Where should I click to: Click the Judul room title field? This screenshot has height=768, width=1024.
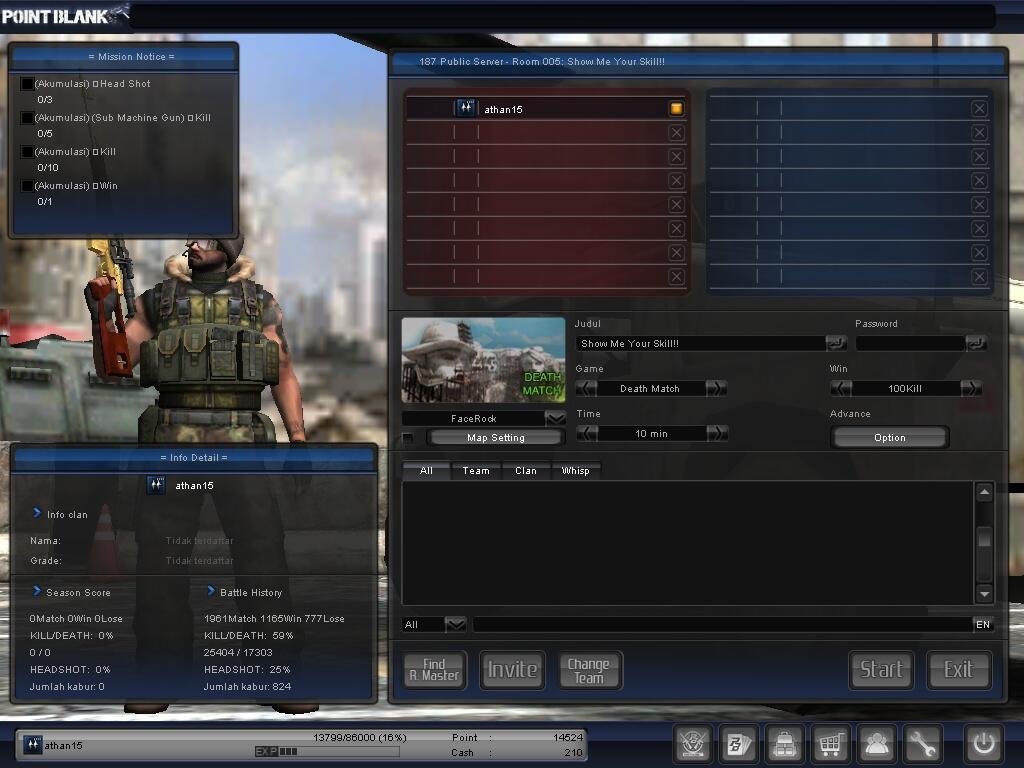point(701,343)
